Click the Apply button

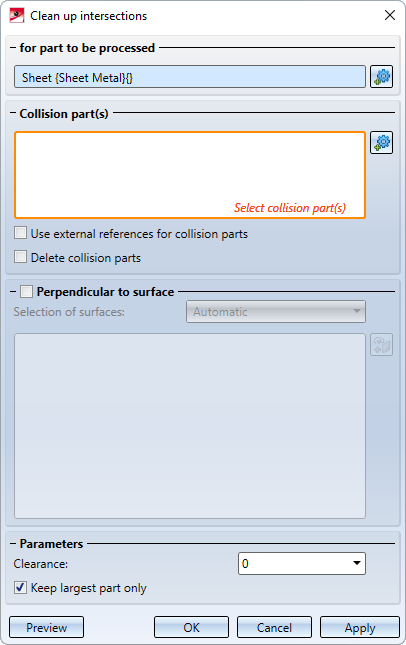[360, 627]
